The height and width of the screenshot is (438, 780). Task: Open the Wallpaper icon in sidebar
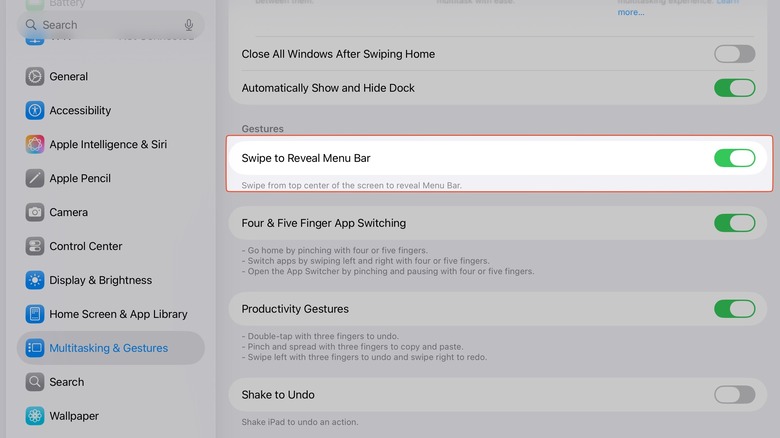pos(35,416)
